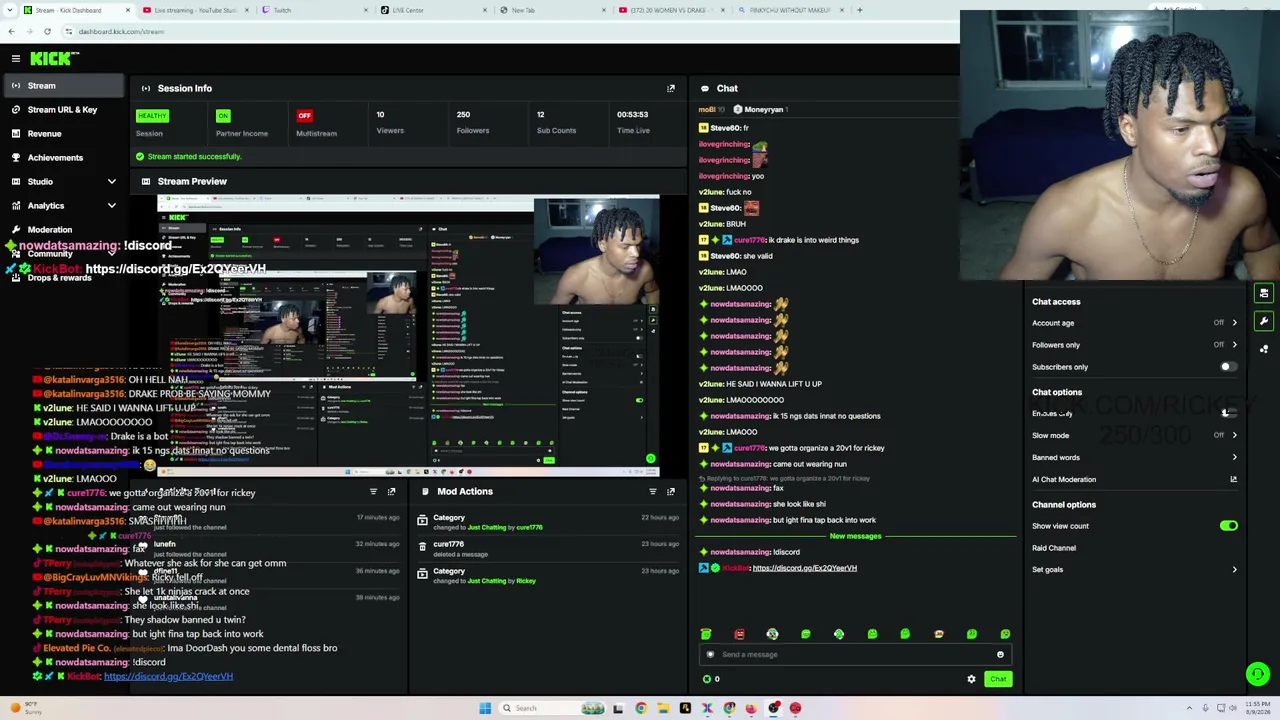The width and height of the screenshot is (1280, 720).
Task: Open Banned words settings
Action: pos(1134,457)
